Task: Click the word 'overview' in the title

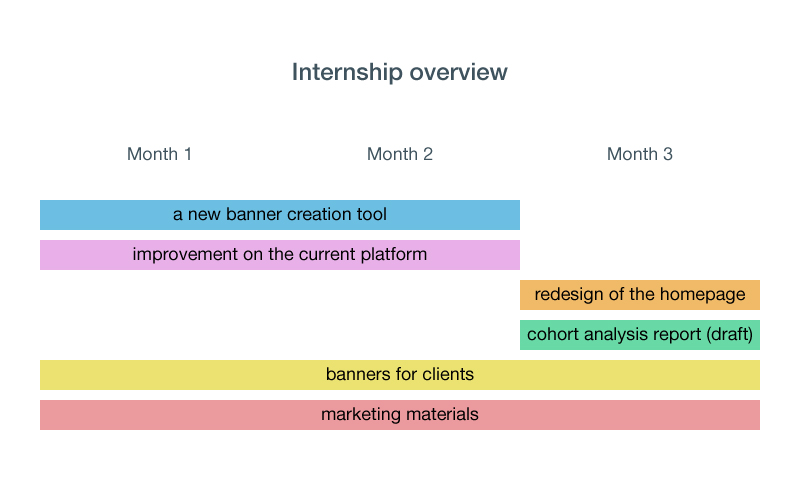Action: [x=458, y=72]
